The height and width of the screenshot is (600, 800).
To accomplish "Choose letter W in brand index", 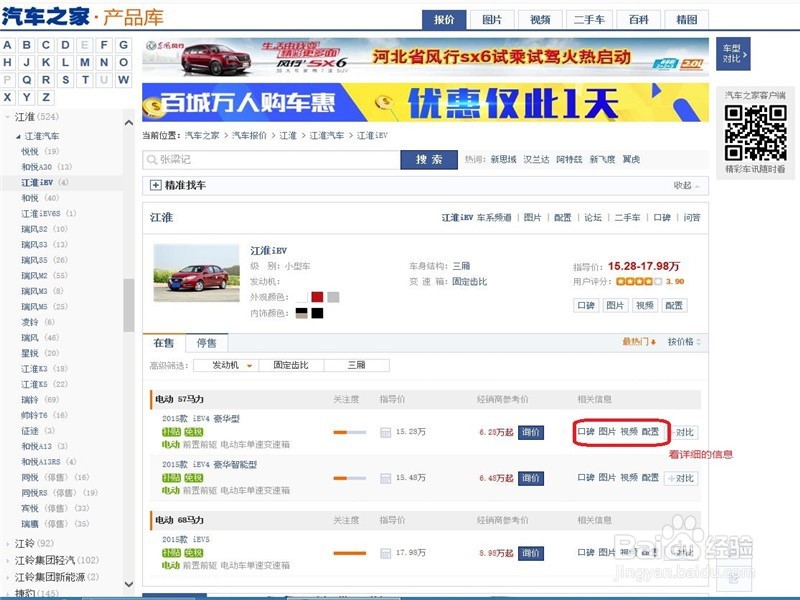I will [123, 80].
